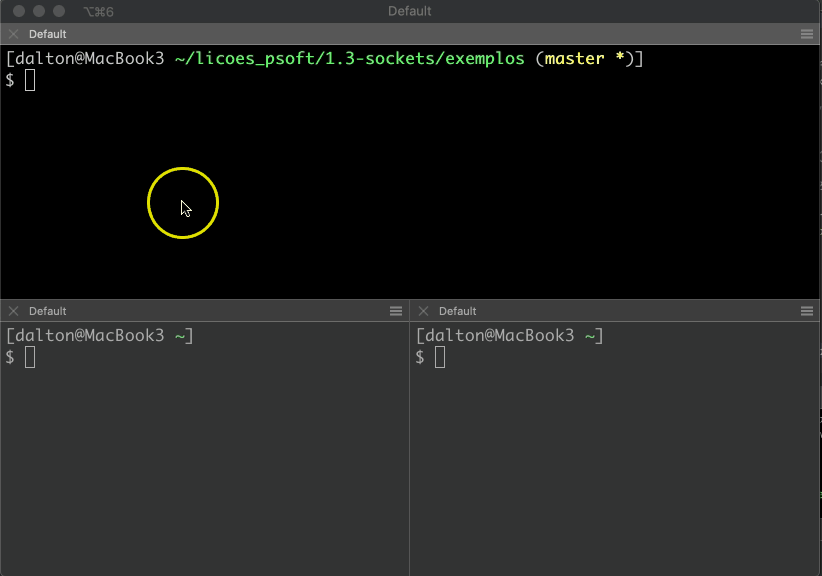Close the bottom-left terminal pane

pos(13,311)
